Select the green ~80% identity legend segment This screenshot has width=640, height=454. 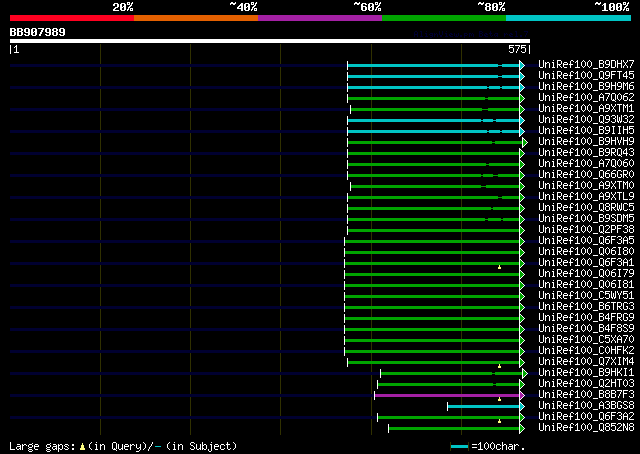(444, 18)
